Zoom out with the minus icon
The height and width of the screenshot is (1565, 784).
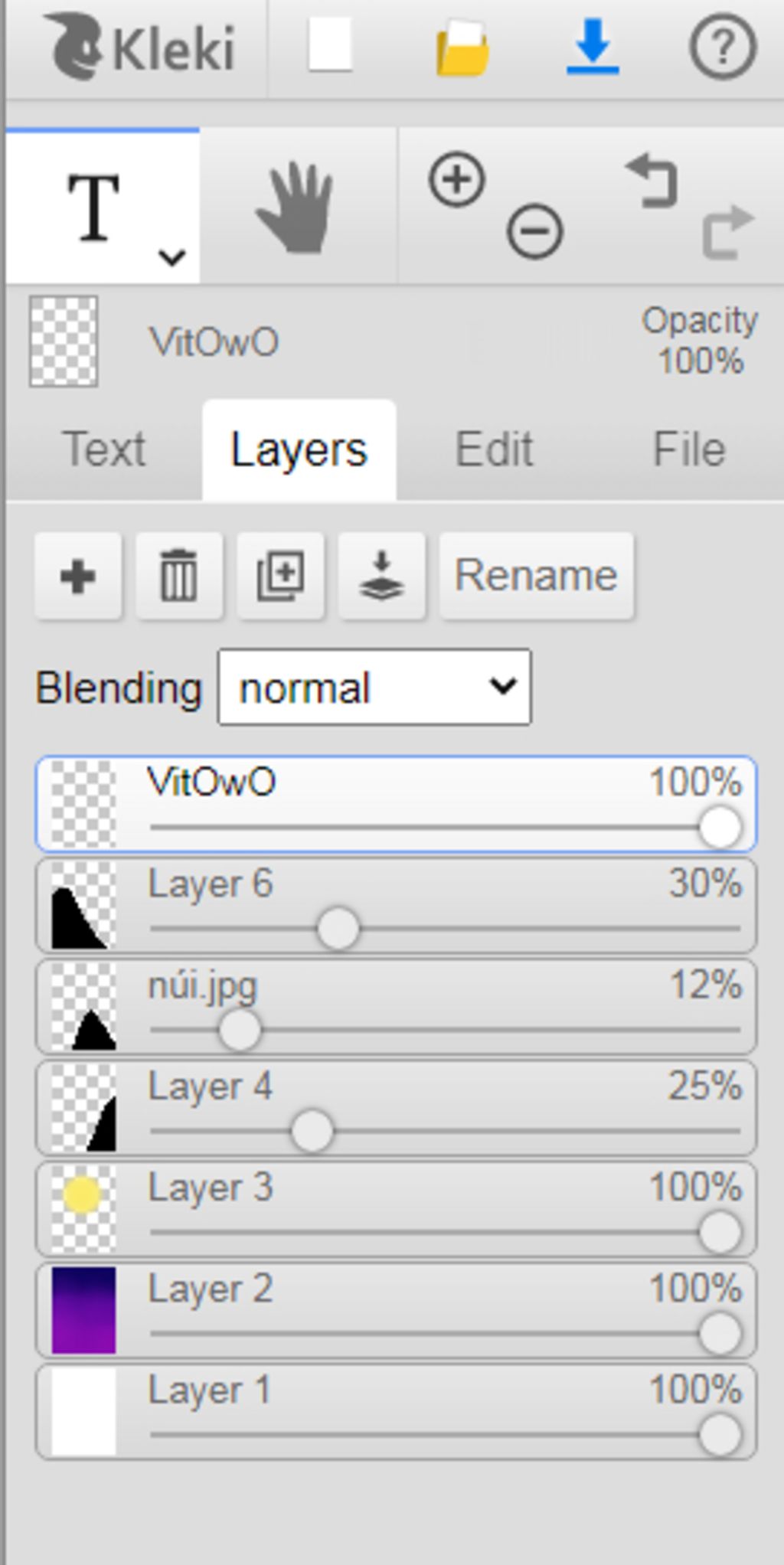[535, 230]
